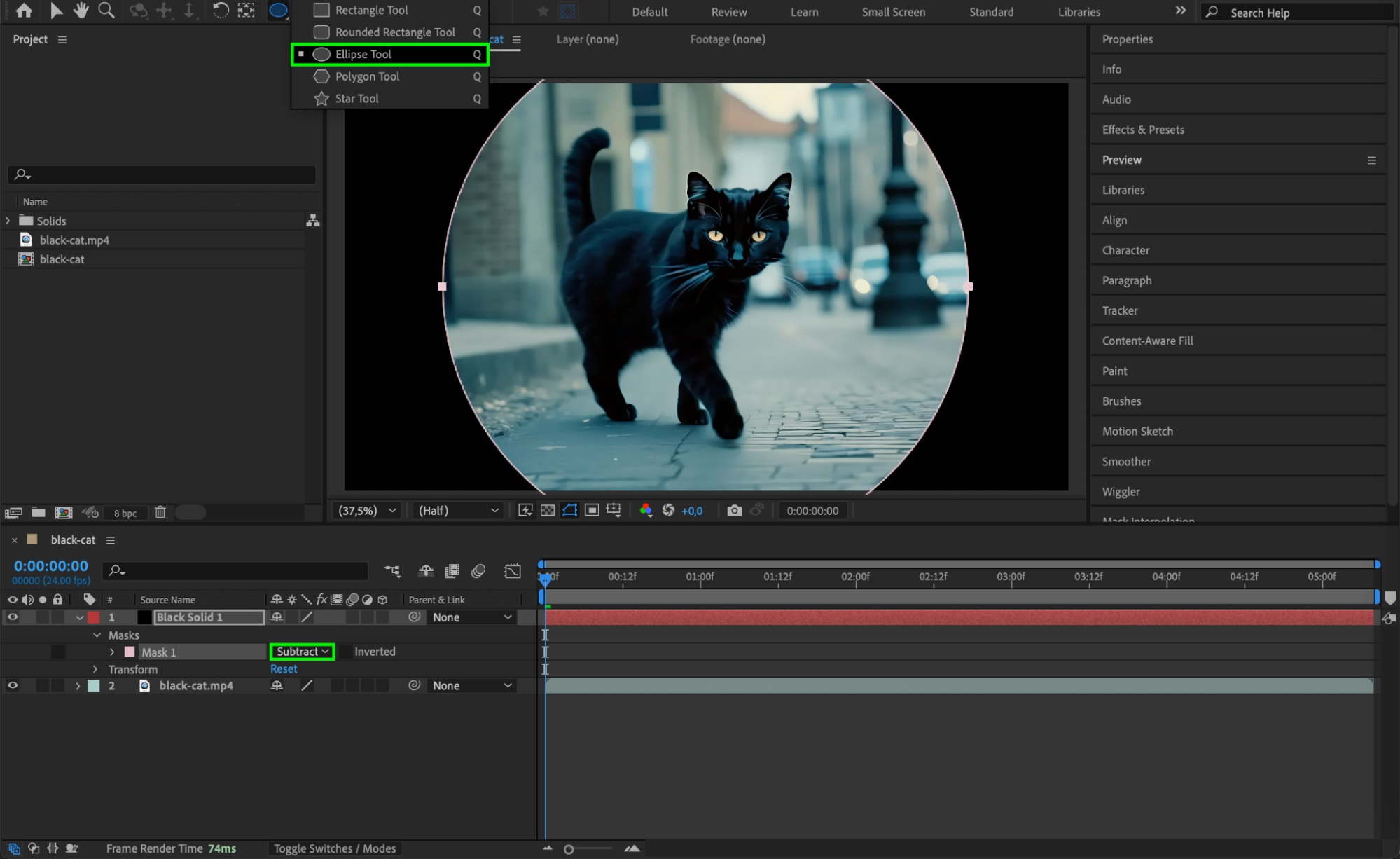Image resolution: width=1400 pixels, height=859 pixels.
Task: Select the Rotation tool icon
Action: point(220,10)
